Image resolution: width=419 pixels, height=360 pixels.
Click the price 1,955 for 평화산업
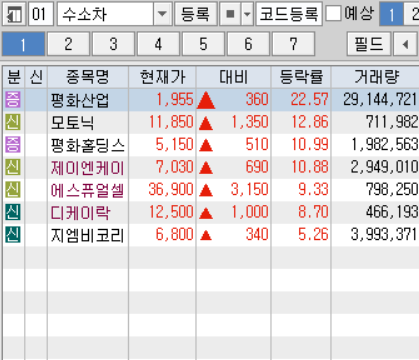coord(175,100)
